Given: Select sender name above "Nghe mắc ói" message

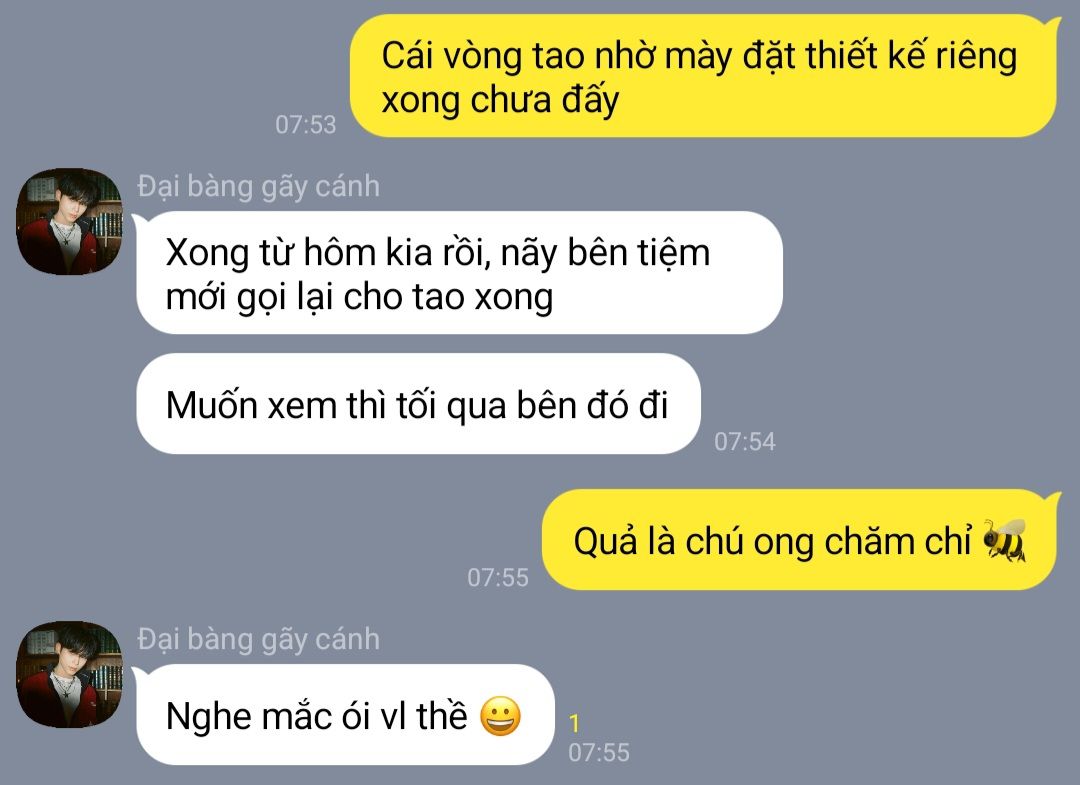Looking at the screenshot, I should coord(258,639).
